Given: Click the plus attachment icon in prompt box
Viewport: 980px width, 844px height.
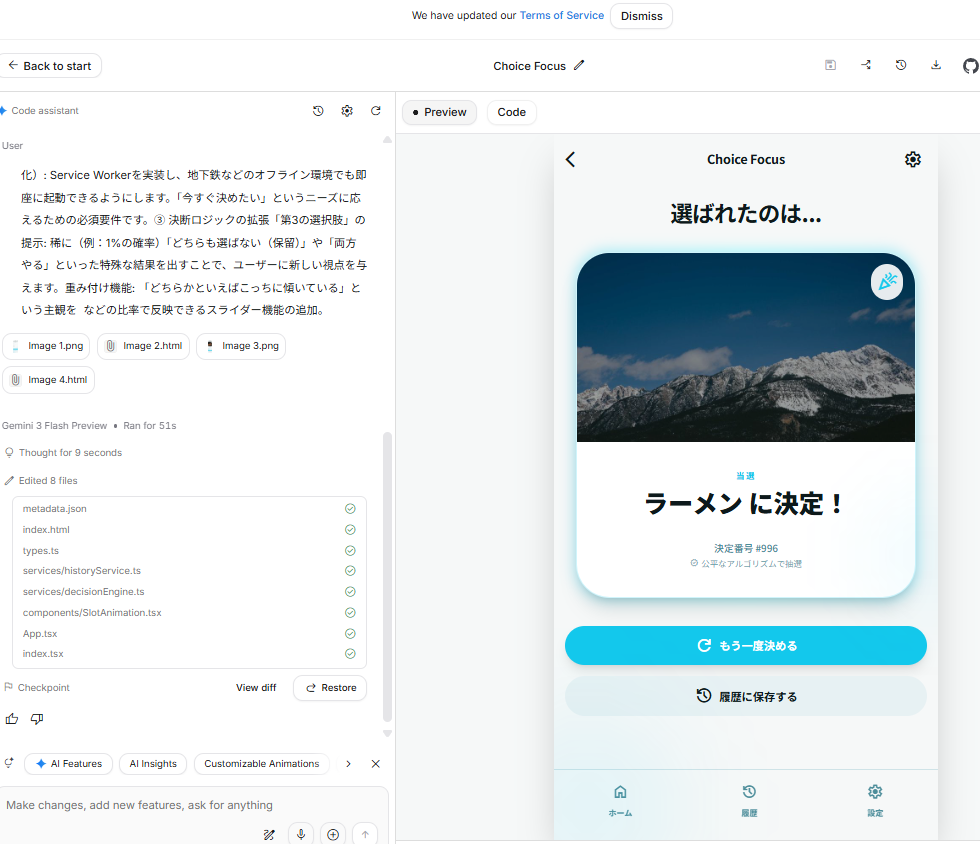Looking at the screenshot, I should click(x=333, y=835).
